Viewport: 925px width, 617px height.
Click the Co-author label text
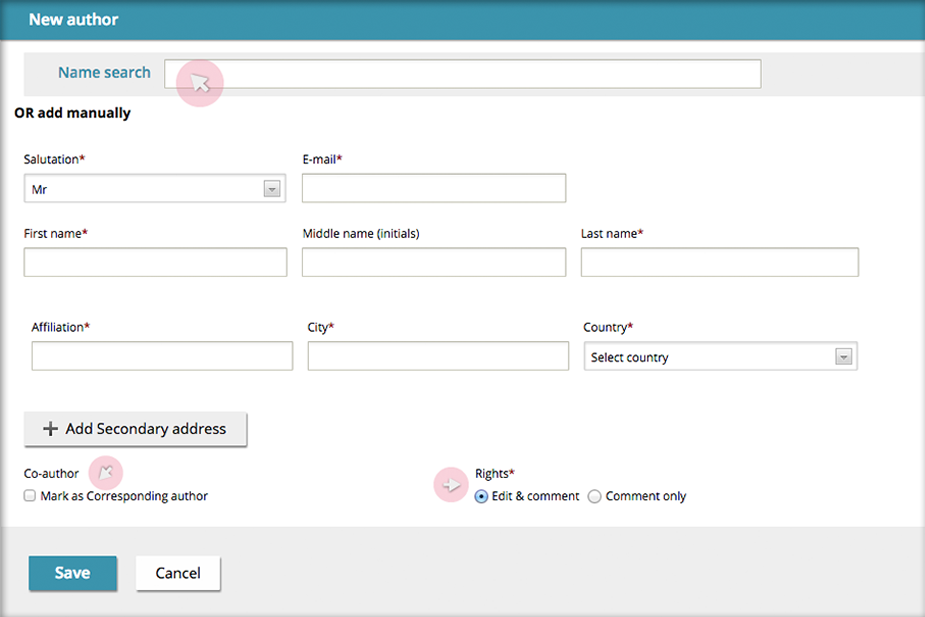pyautogui.click(x=51, y=474)
